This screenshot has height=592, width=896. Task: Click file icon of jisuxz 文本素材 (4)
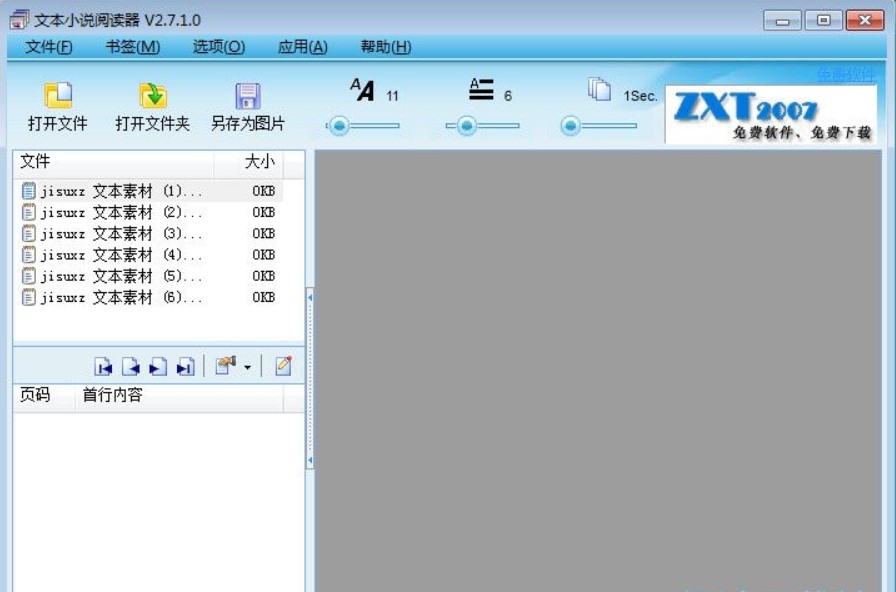pyautogui.click(x=29, y=254)
